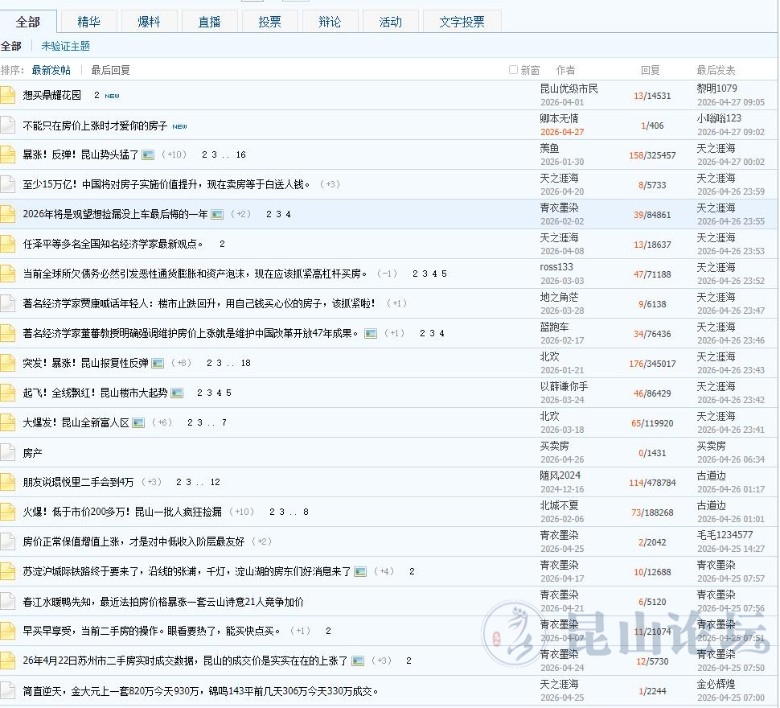780x708 pixels.
Task: Filter by 未验证主题
Action: point(65,46)
